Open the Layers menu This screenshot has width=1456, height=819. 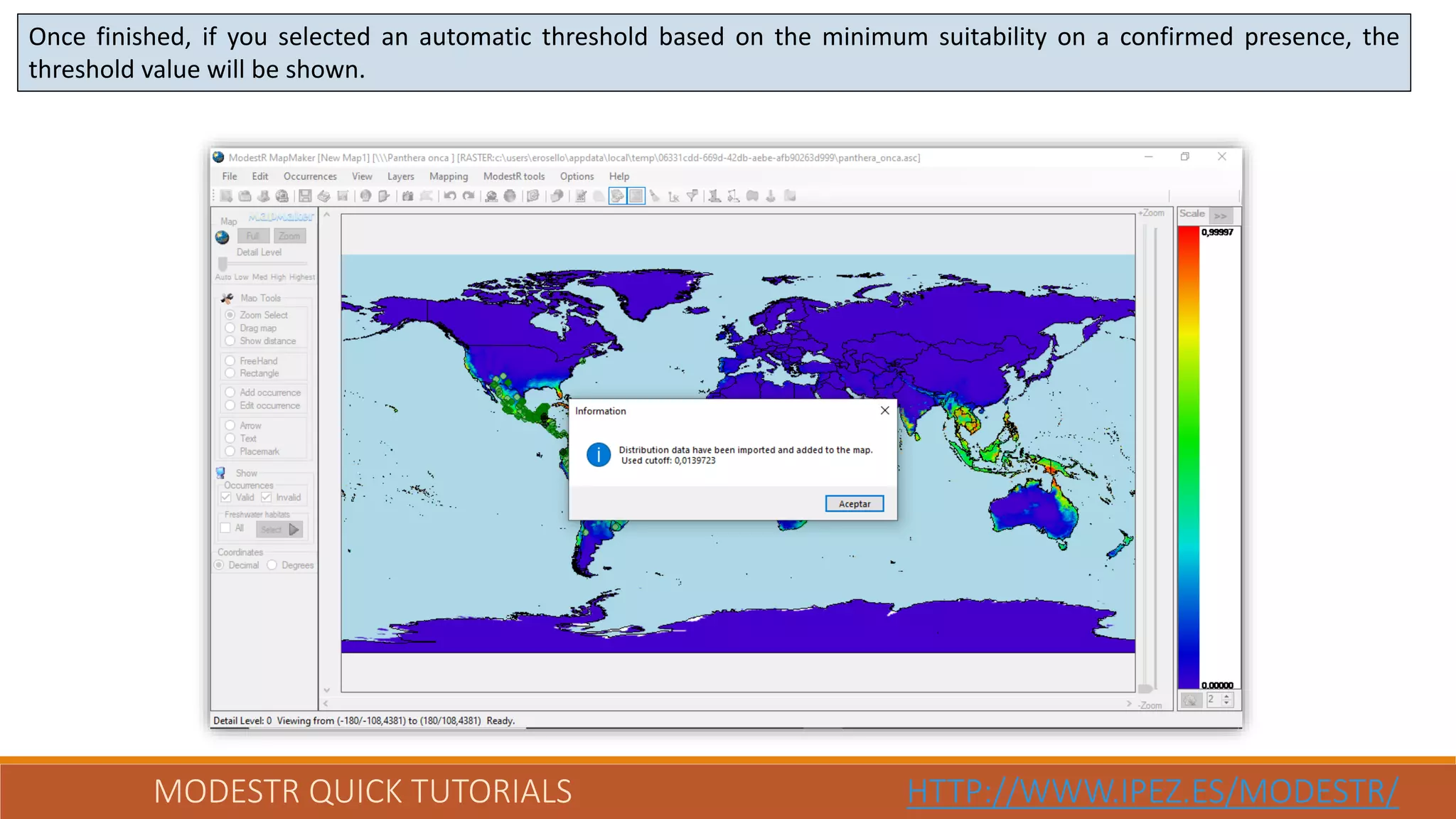pyautogui.click(x=401, y=176)
